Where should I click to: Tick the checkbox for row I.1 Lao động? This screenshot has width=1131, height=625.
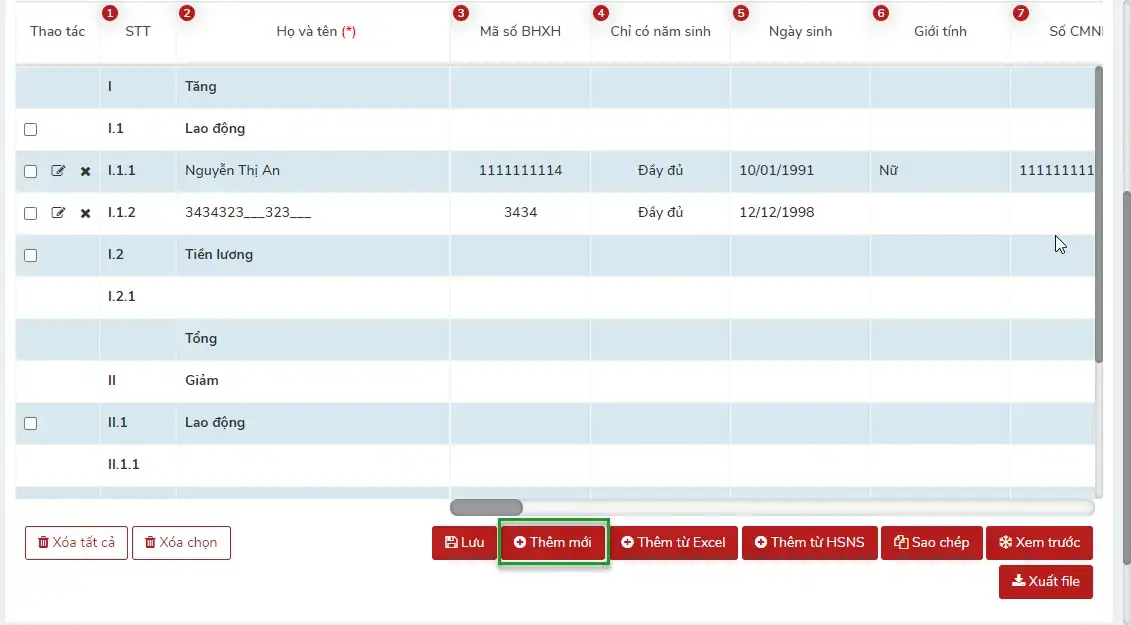30,129
